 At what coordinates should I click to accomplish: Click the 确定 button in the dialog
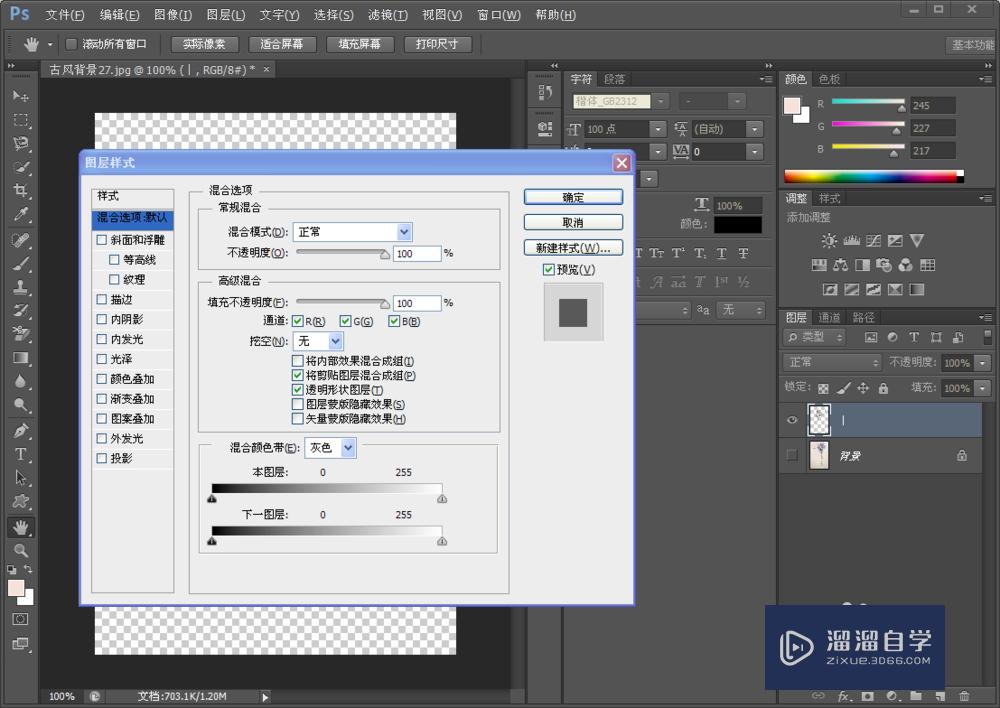573,197
